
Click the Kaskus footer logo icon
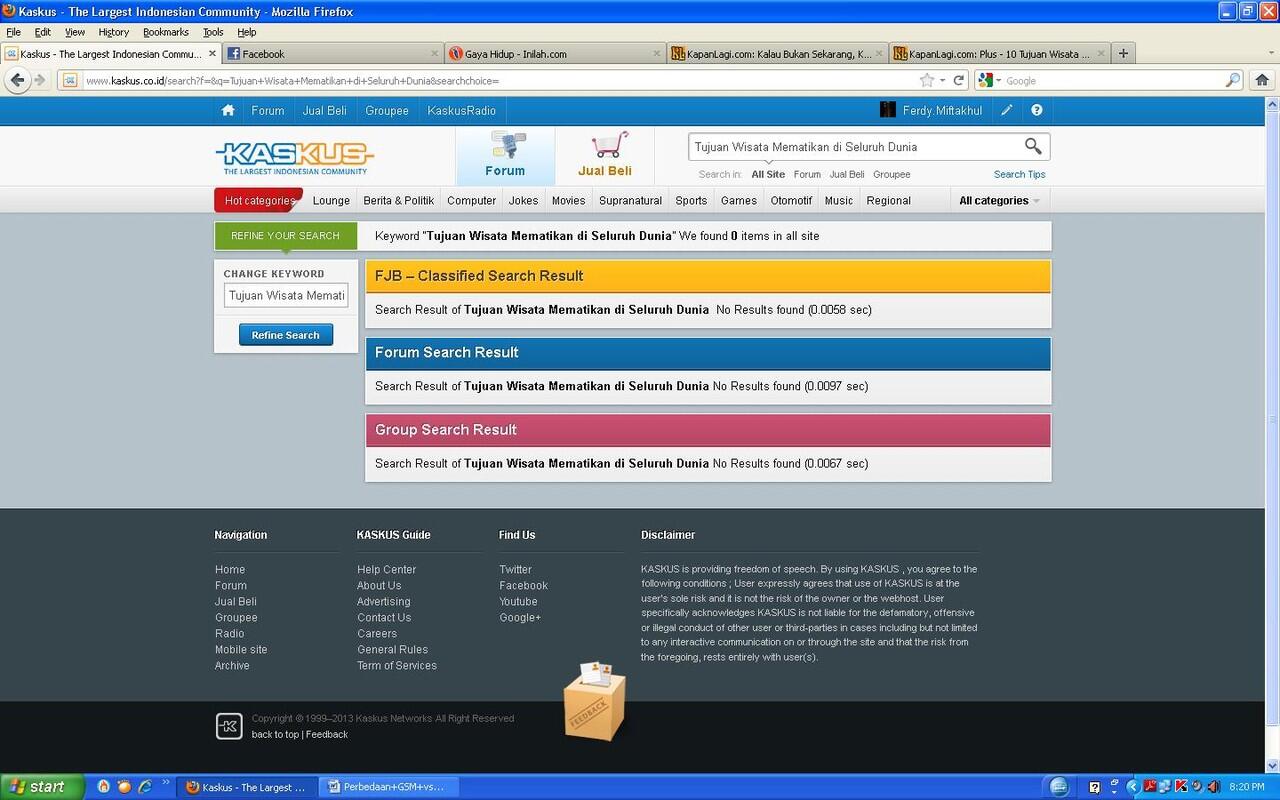tap(229, 726)
